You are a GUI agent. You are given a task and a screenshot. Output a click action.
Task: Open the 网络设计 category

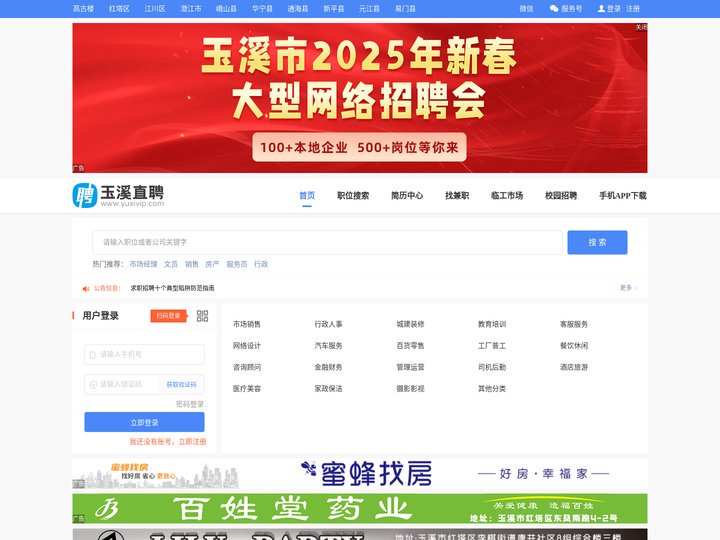click(247, 346)
